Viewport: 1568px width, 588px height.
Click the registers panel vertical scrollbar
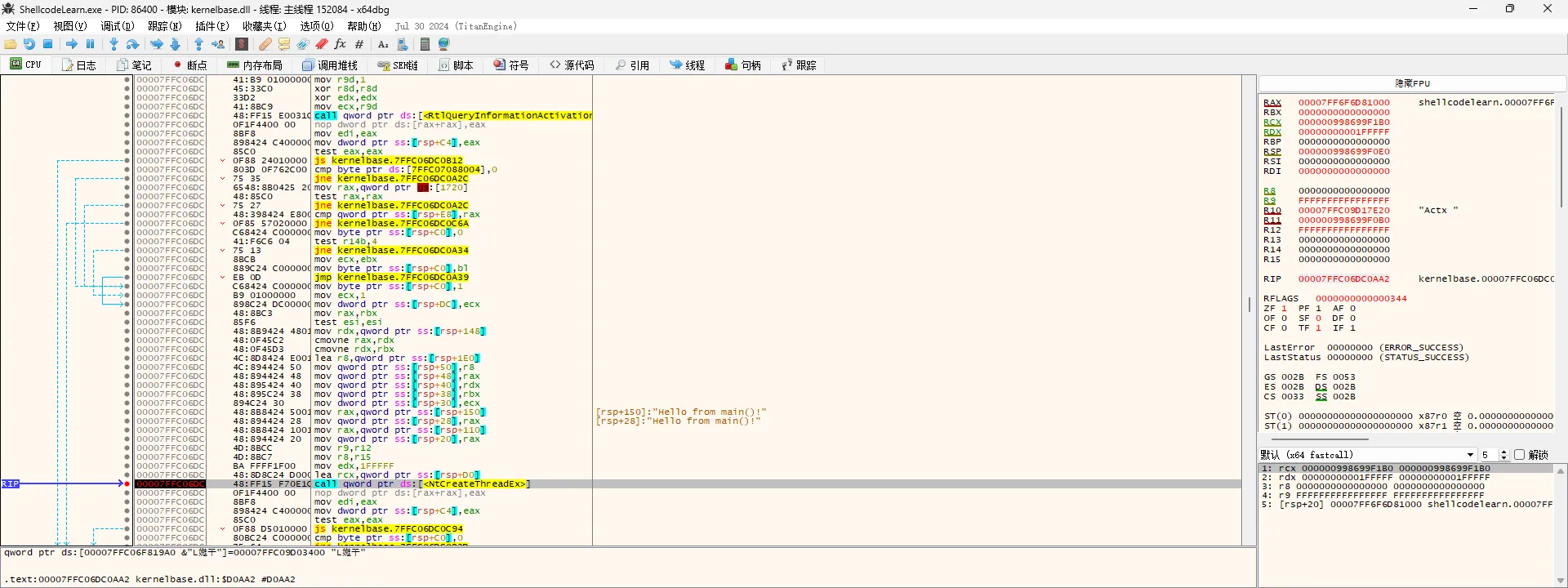pyautogui.click(x=1561, y=155)
